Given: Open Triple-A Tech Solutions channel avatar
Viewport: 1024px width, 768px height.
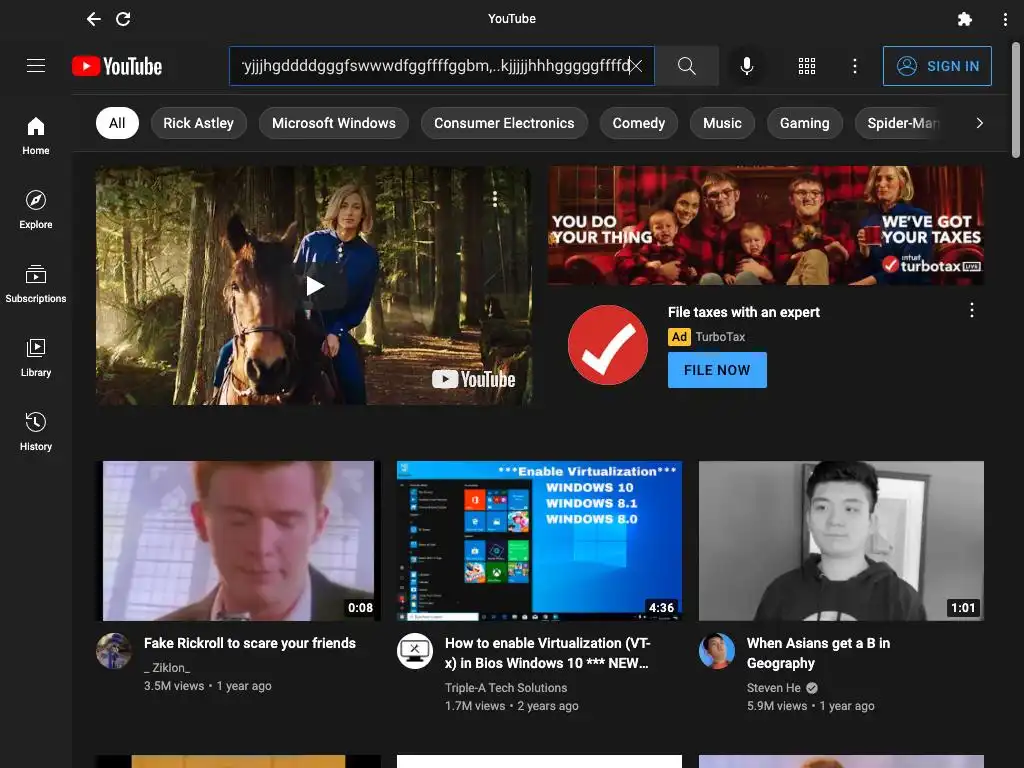Looking at the screenshot, I should [x=415, y=651].
